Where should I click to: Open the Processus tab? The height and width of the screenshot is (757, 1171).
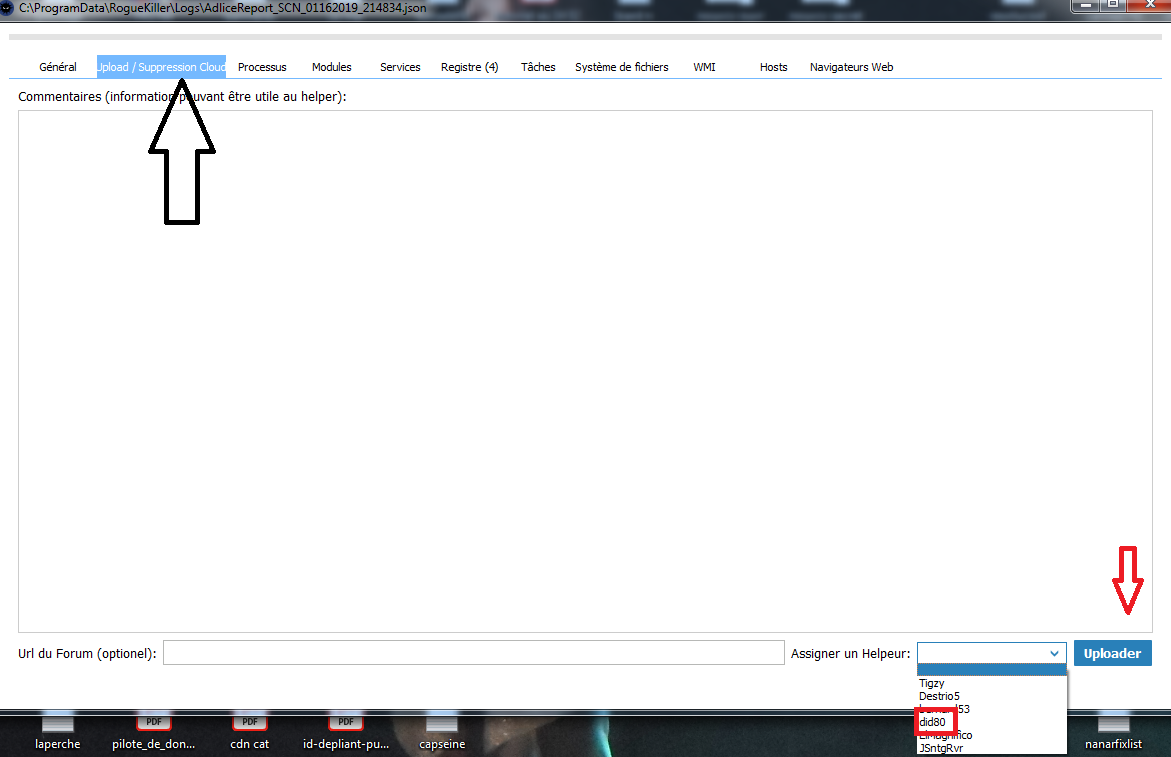262,67
